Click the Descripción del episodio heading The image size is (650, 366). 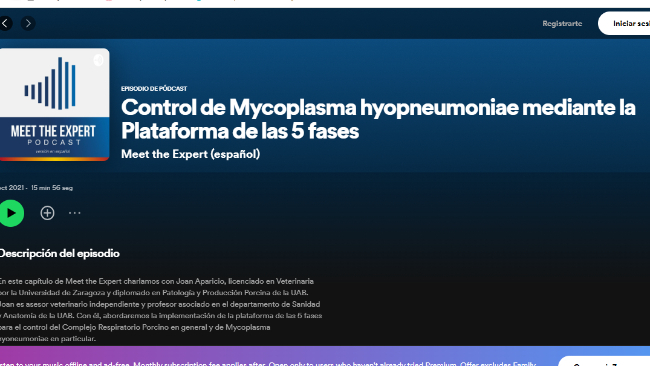59,253
